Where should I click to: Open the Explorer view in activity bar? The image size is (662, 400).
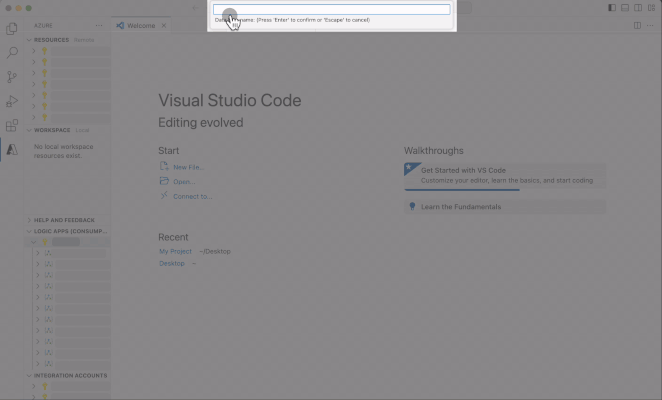[12, 29]
